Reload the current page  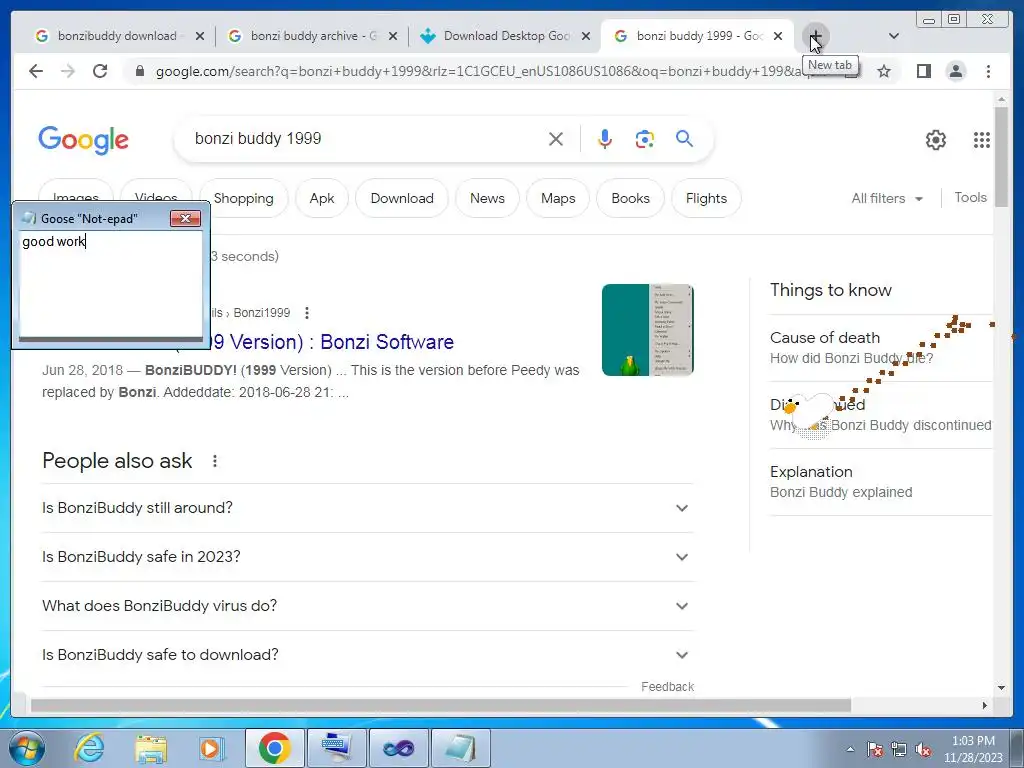pos(100,71)
